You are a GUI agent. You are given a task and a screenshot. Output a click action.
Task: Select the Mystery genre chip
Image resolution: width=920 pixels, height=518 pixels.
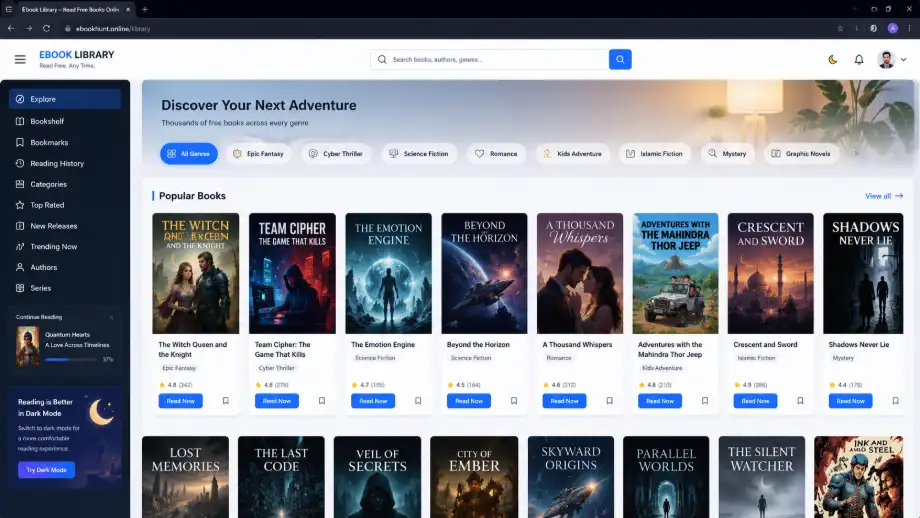pyautogui.click(x=727, y=154)
